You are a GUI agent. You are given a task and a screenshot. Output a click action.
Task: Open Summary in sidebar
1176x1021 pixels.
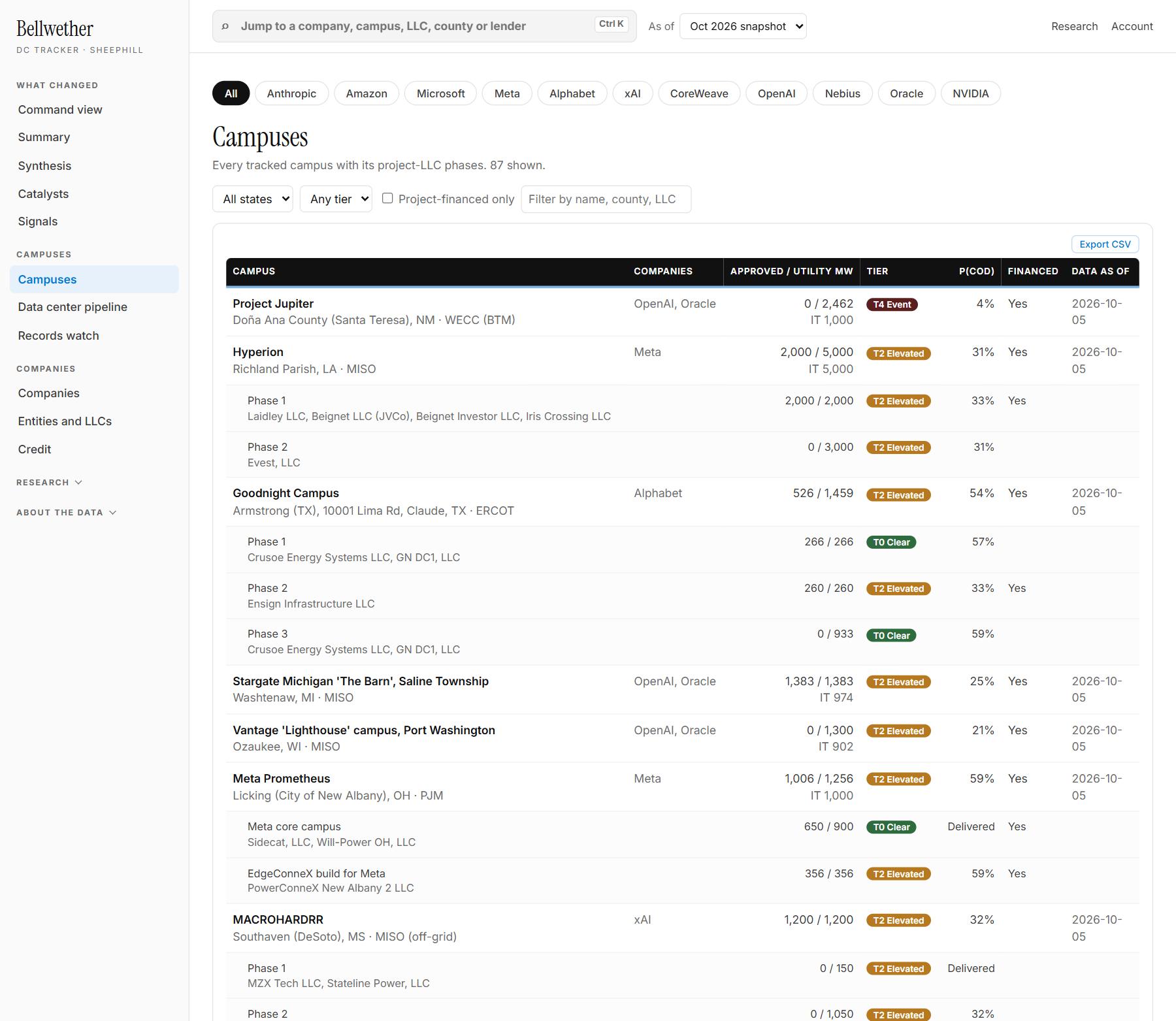click(x=94, y=137)
